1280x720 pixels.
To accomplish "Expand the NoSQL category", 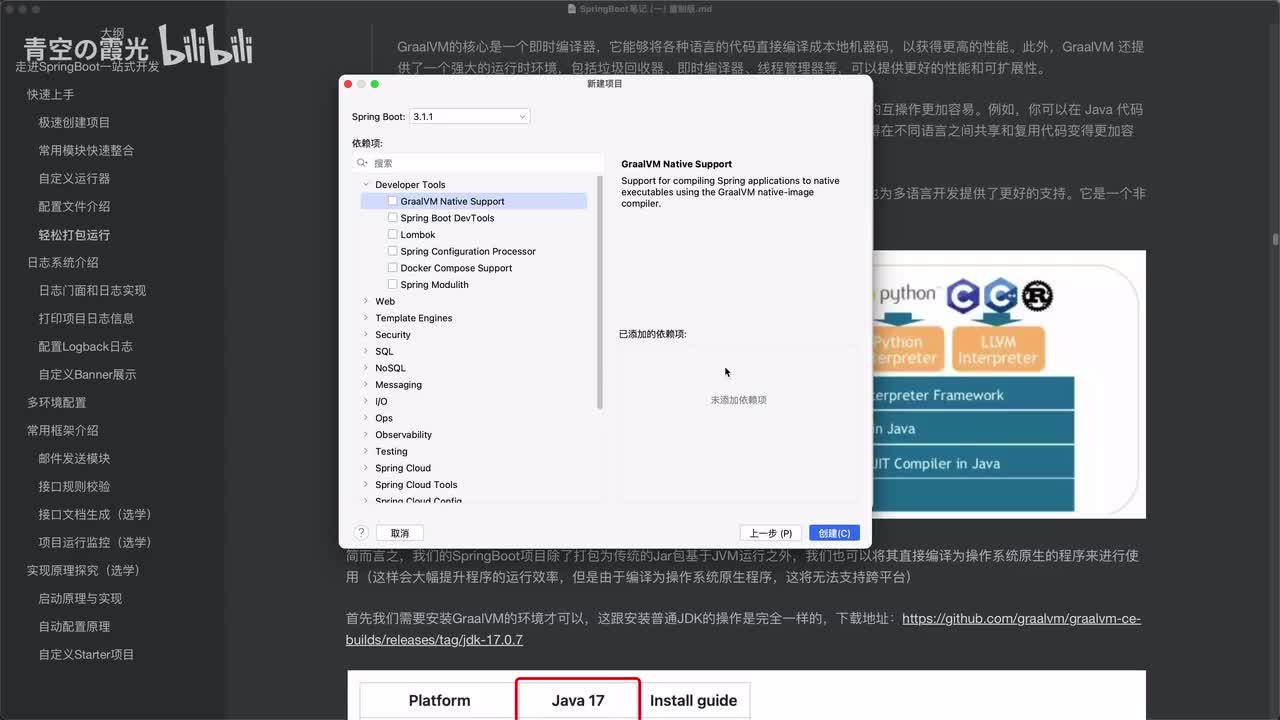I will click(x=366, y=368).
